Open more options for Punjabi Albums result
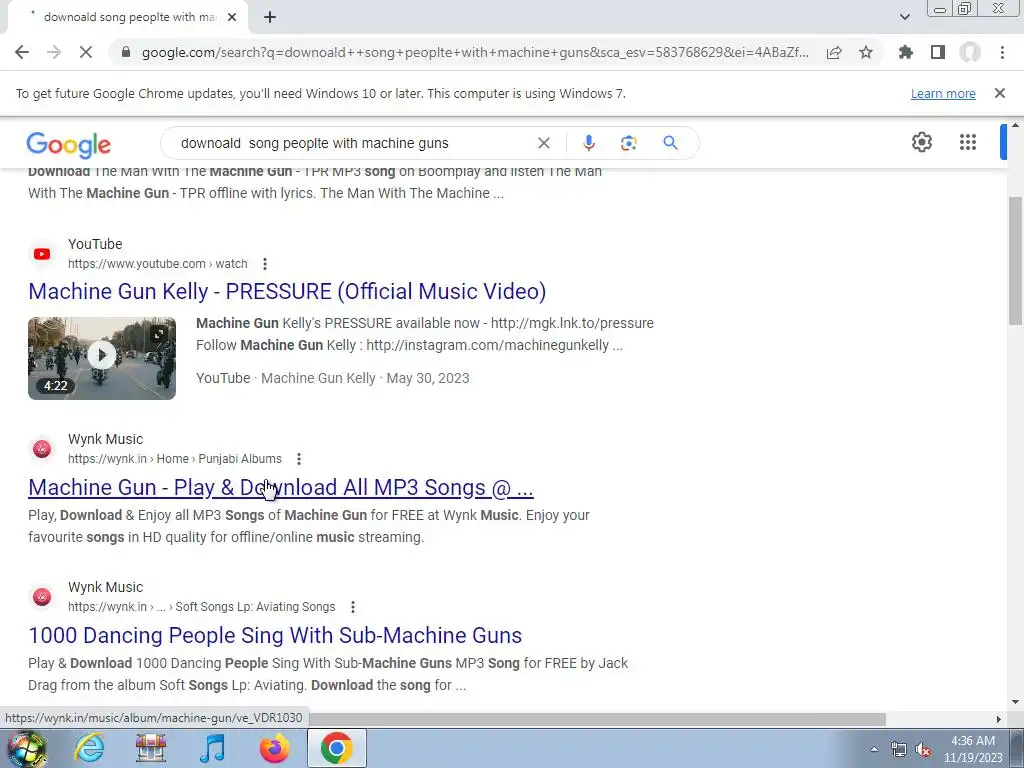The width and height of the screenshot is (1024, 768). pos(298,459)
